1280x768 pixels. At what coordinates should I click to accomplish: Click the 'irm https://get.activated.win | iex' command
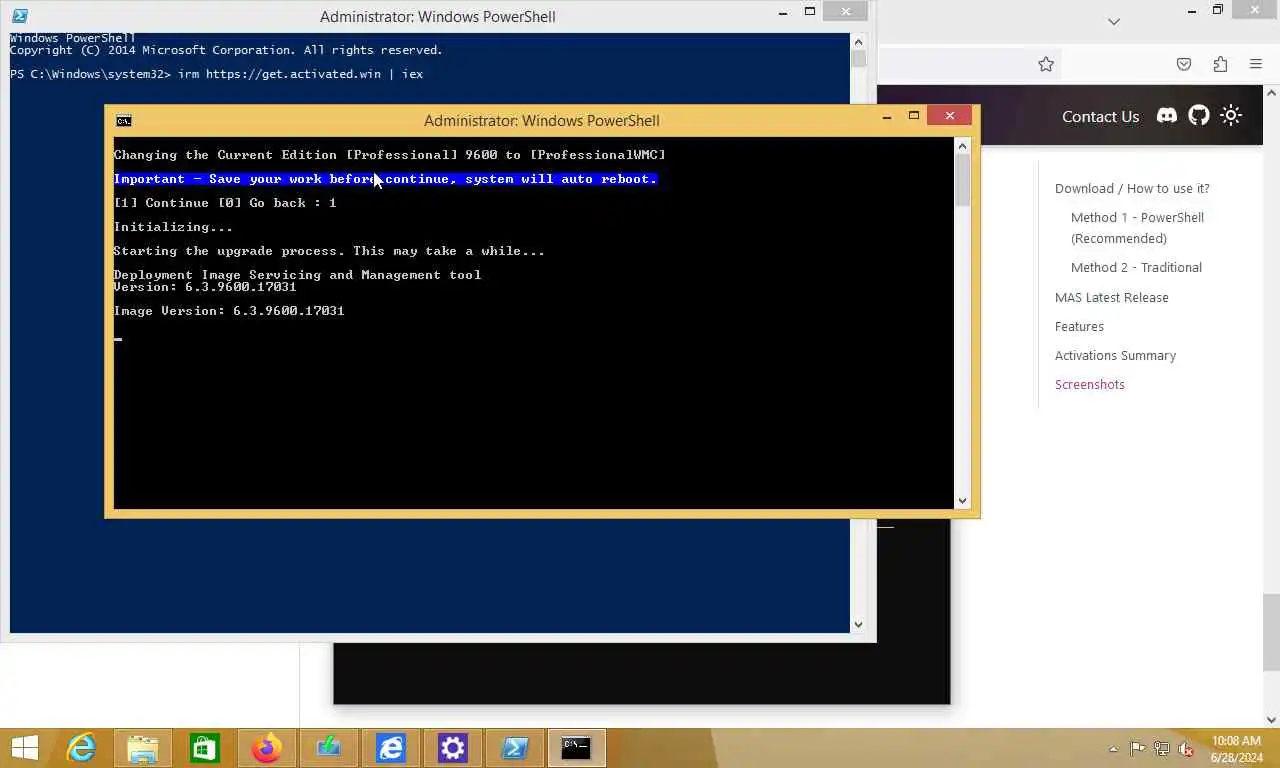(300, 74)
